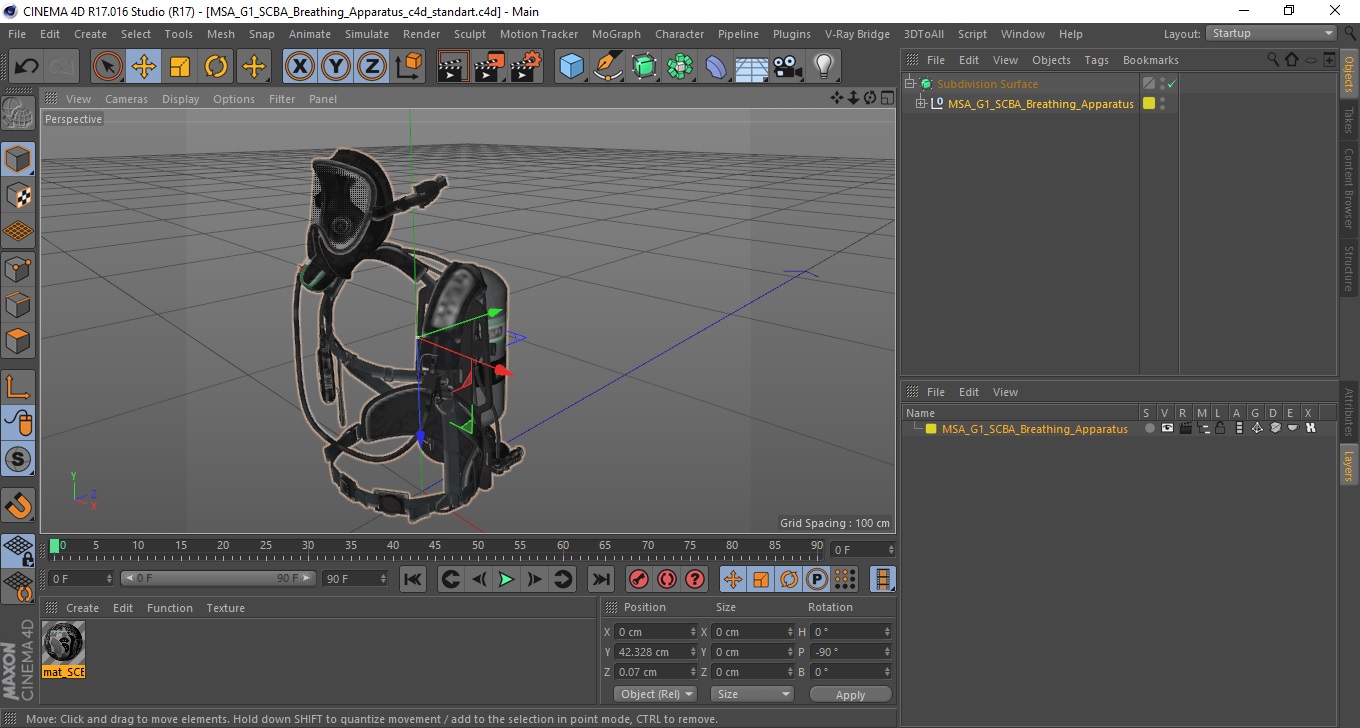Expand the MSA_G1_SCBA_Breathing_Apparatus object tree
1360x728 pixels.
(x=921, y=103)
